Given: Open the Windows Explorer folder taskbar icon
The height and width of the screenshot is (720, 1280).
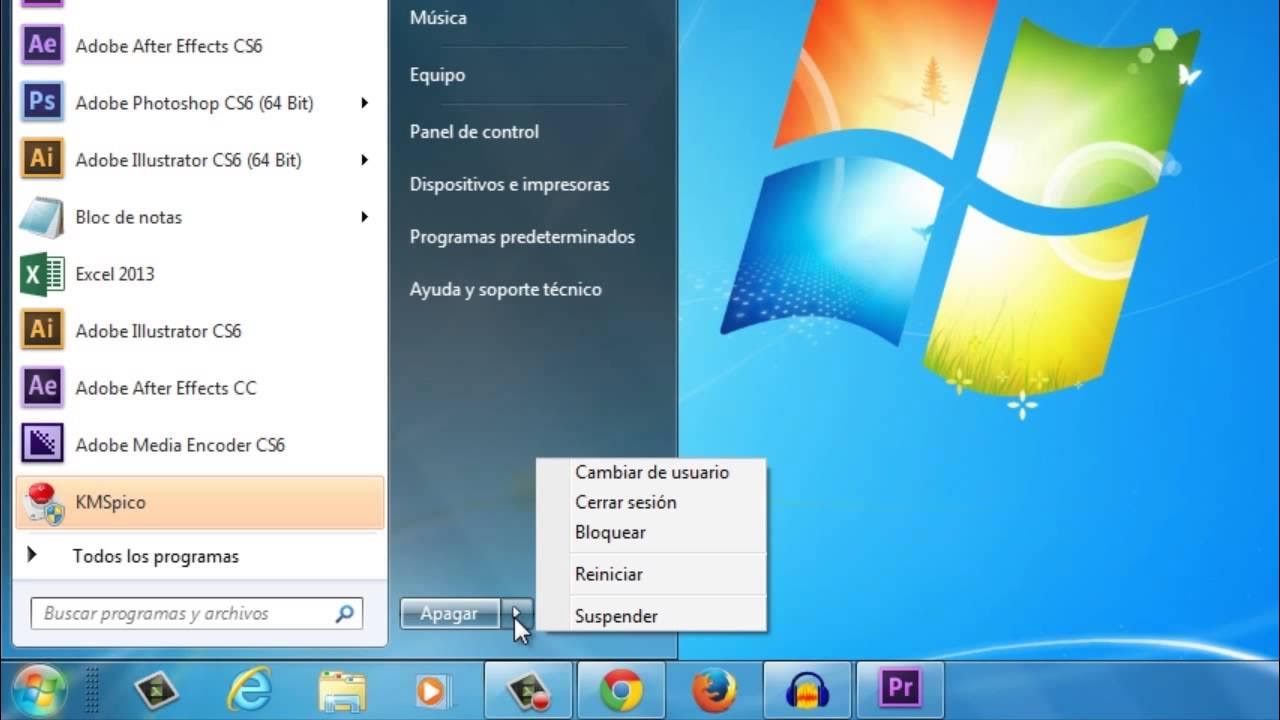Looking at the screenshot, I should tap(342, 690).
